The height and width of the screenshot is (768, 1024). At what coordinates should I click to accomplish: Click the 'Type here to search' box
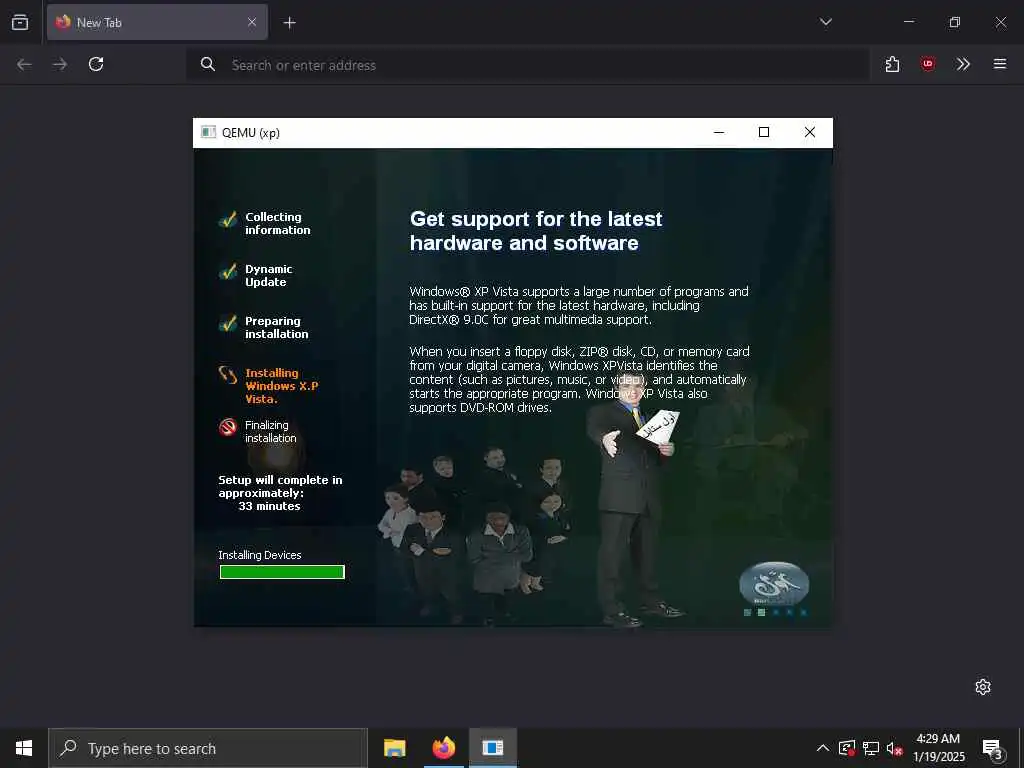click(x=208, y=748)
